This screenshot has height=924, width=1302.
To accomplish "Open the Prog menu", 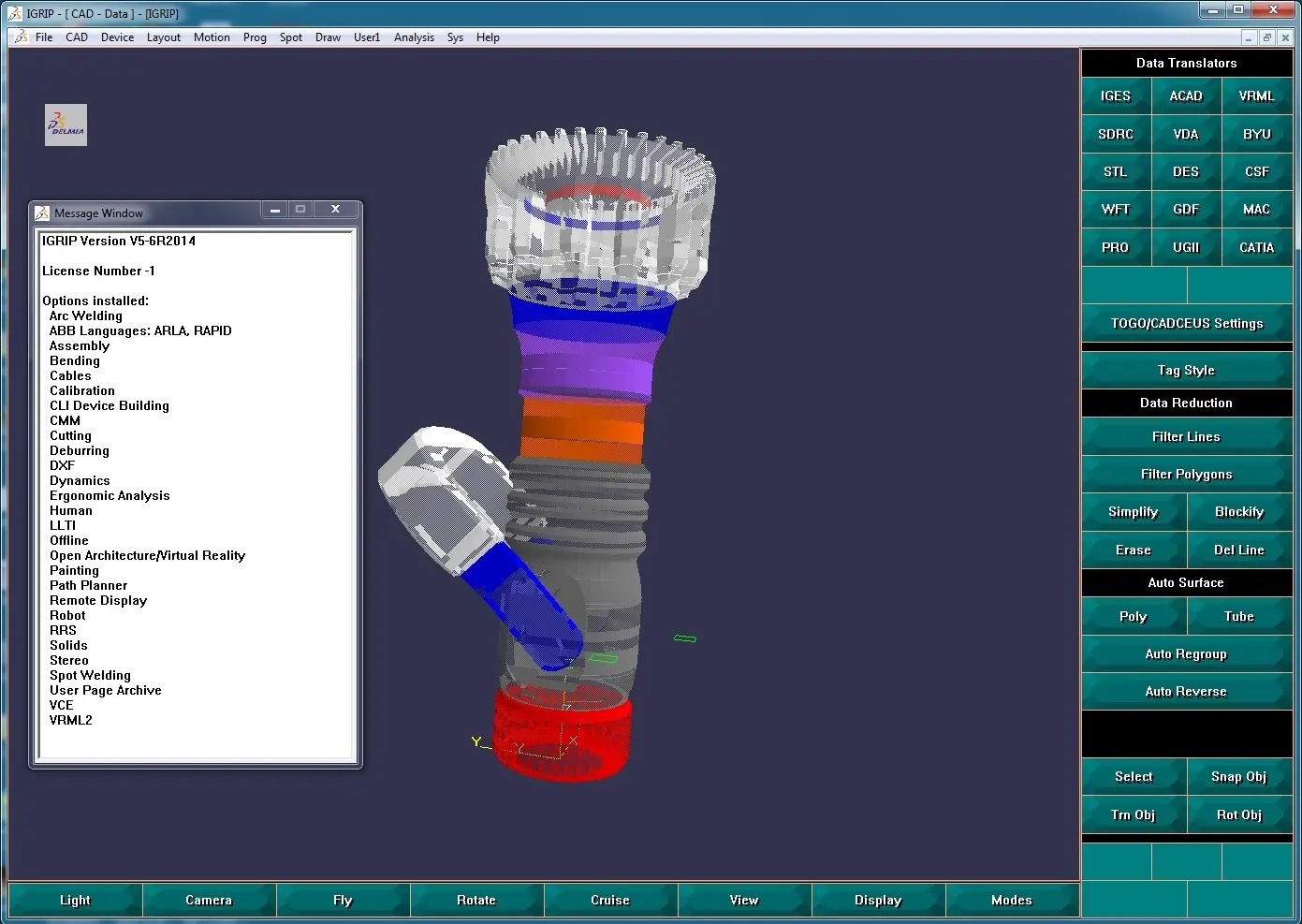I will pyautogui.click(x=255, y=37).
